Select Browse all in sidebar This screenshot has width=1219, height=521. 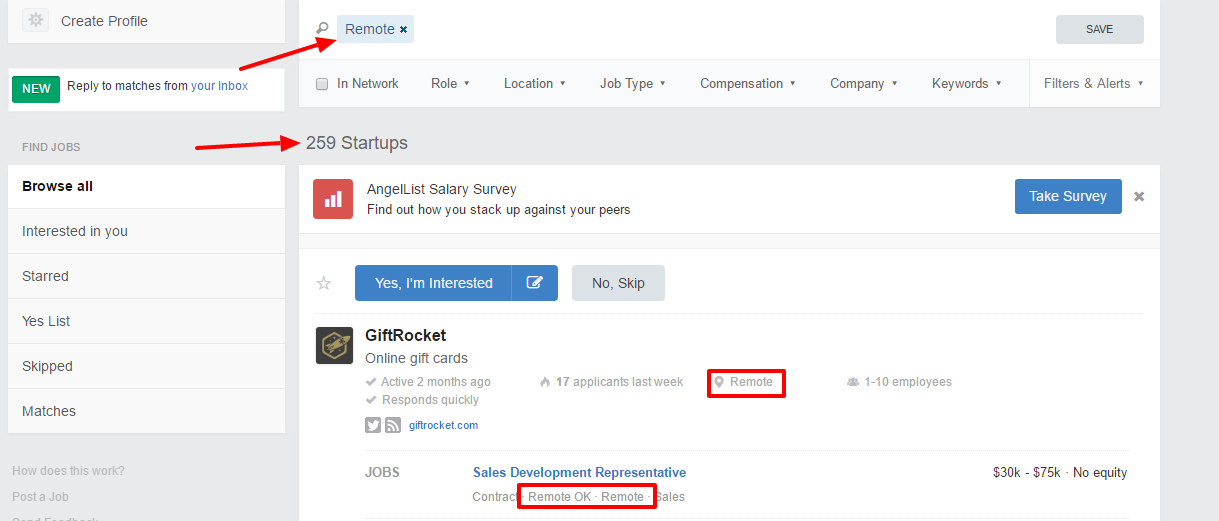(x=146, y=186)
